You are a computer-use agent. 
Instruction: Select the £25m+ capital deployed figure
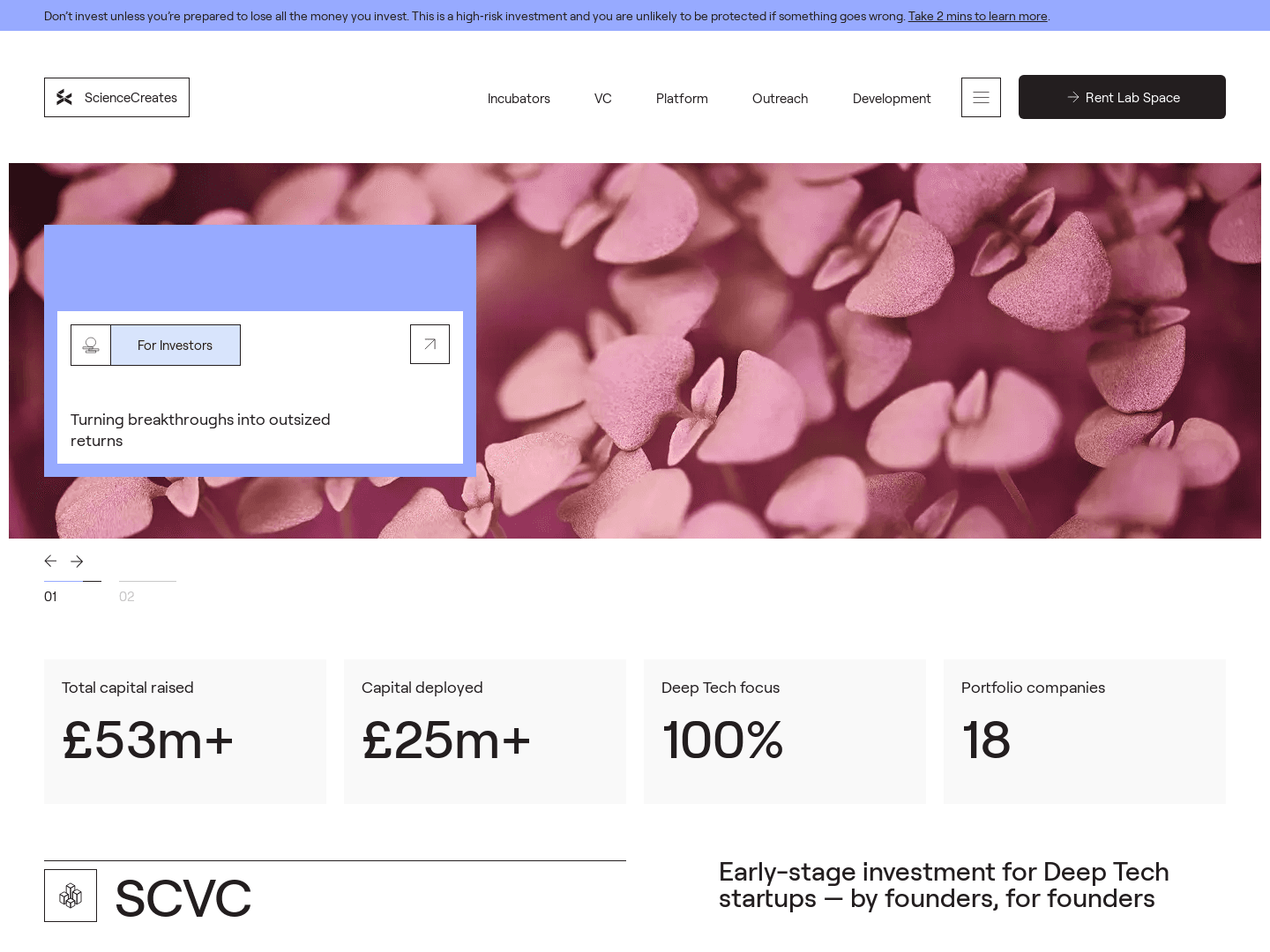pos(446,740)
